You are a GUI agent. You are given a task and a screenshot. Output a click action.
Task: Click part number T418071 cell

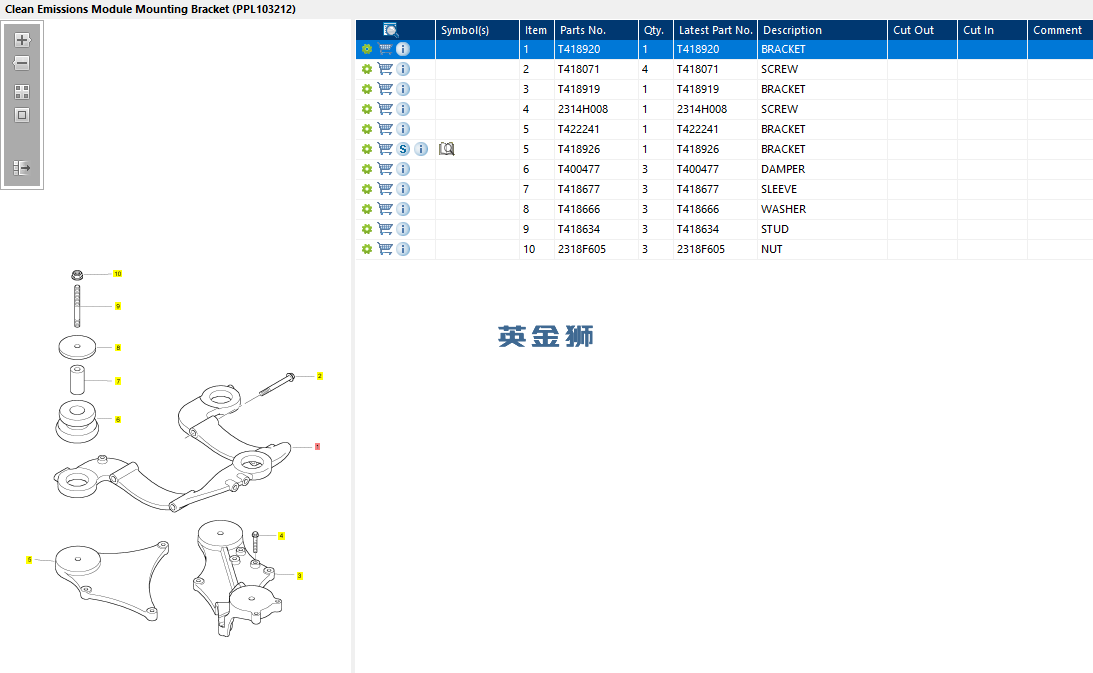(596, 69)
